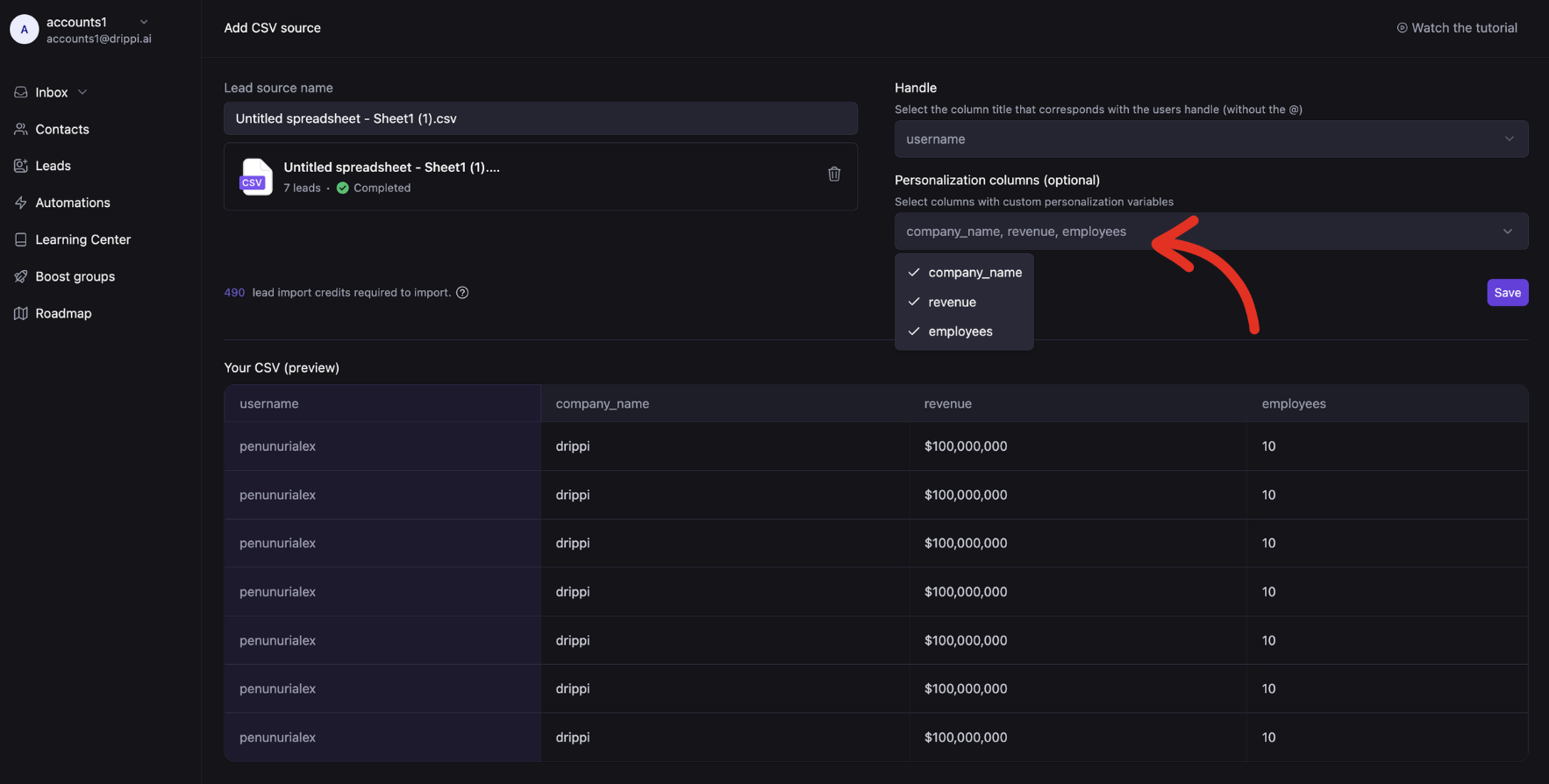Image resolution: width=1549 pixels, height=784 pixels.
Task: Expand the Inbox submenu chevron
Action: [82, 92]
